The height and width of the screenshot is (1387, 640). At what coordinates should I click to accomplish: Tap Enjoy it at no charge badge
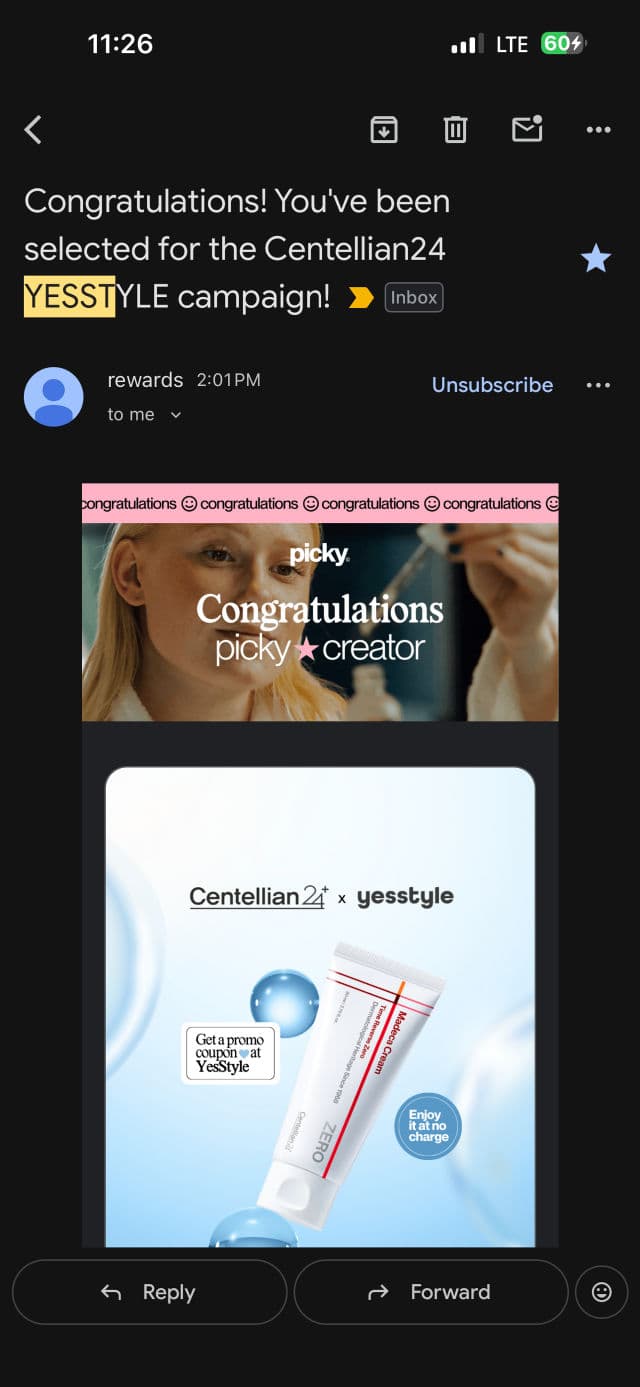[428, 1125]
